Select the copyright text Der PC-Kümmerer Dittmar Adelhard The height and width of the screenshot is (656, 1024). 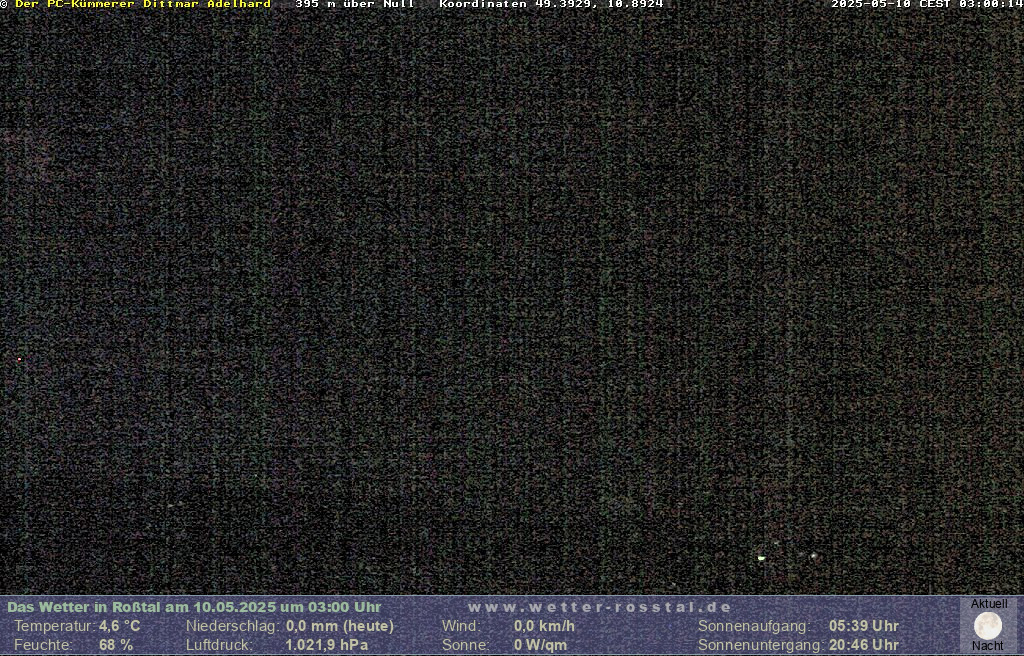coord(142,4)
